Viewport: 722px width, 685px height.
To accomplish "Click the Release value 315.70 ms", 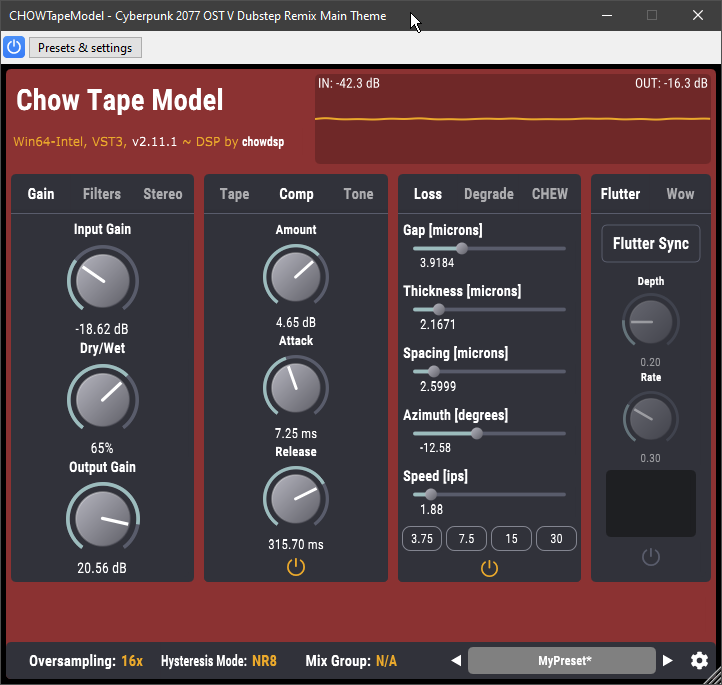I will pos(296,544).
